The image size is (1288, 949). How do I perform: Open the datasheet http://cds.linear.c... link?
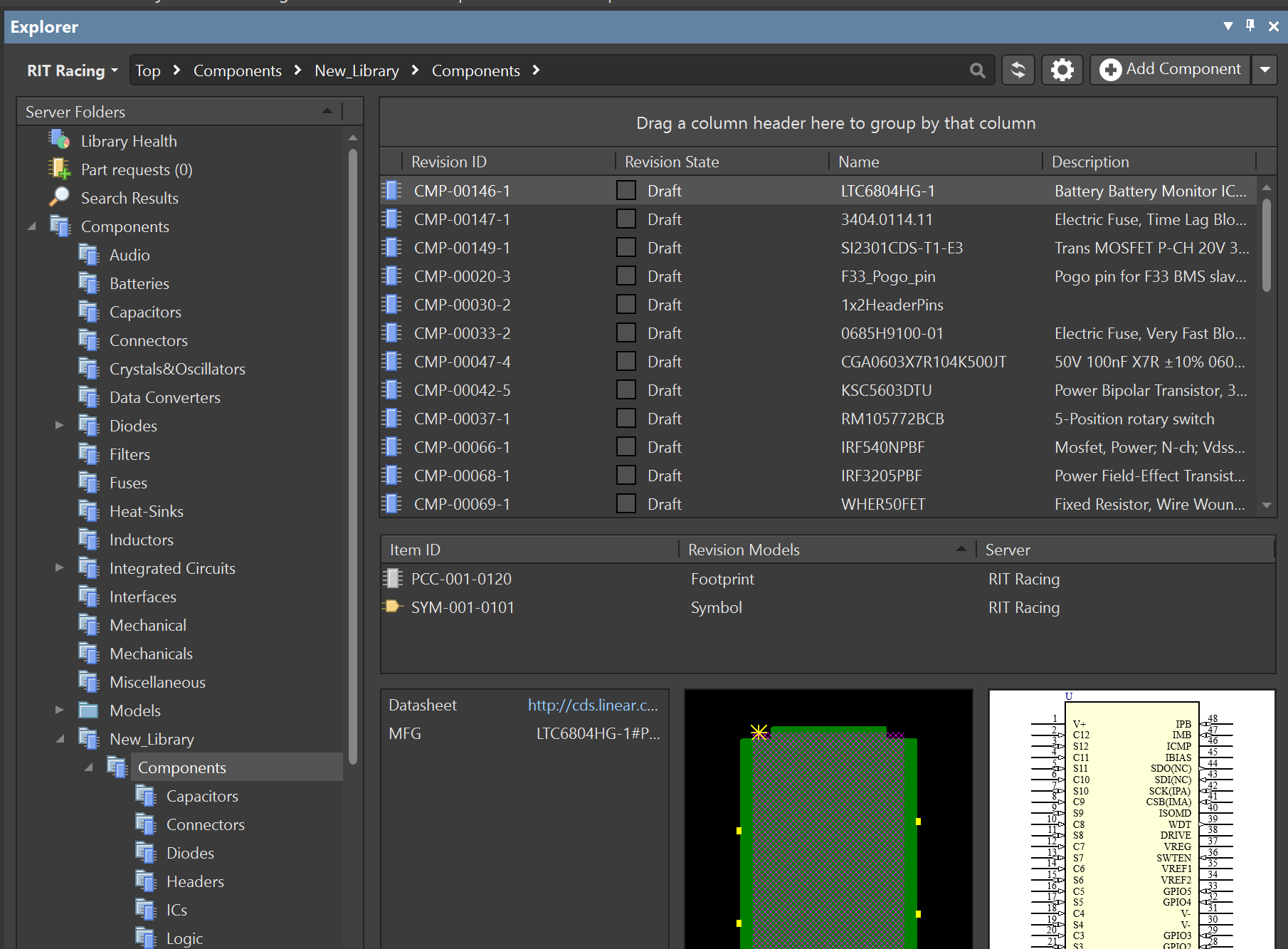click(593, 705)
